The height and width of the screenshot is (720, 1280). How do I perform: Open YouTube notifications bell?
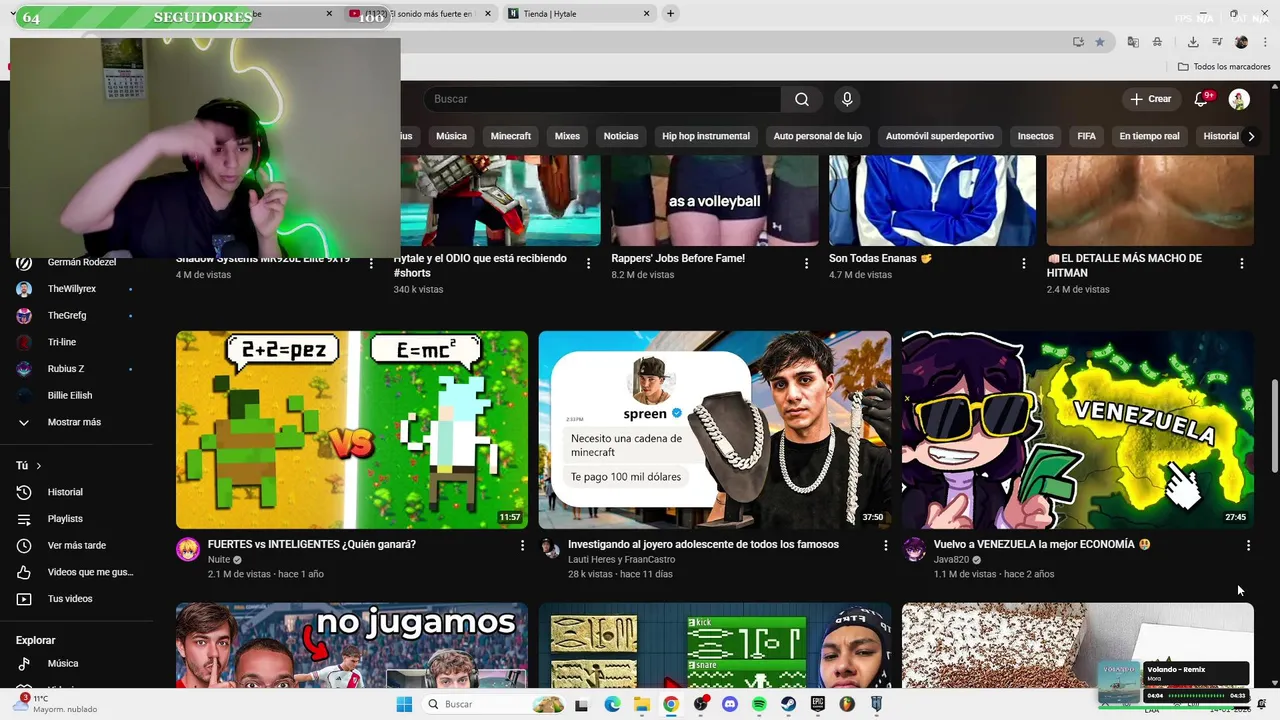[x=1202, y=99]
